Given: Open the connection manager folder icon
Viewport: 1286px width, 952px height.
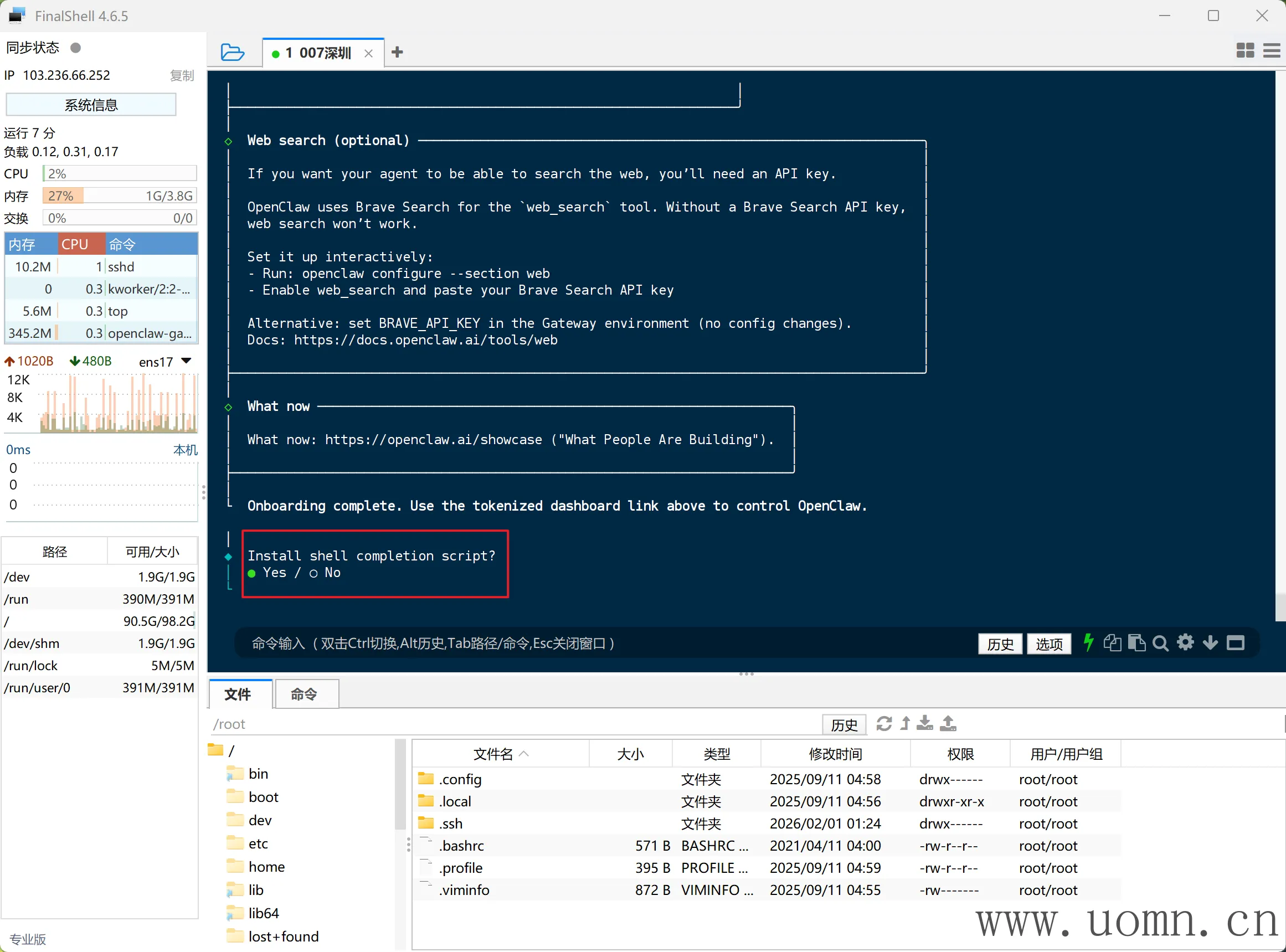Looking at the screenshot, I should (x=232, y=53).
